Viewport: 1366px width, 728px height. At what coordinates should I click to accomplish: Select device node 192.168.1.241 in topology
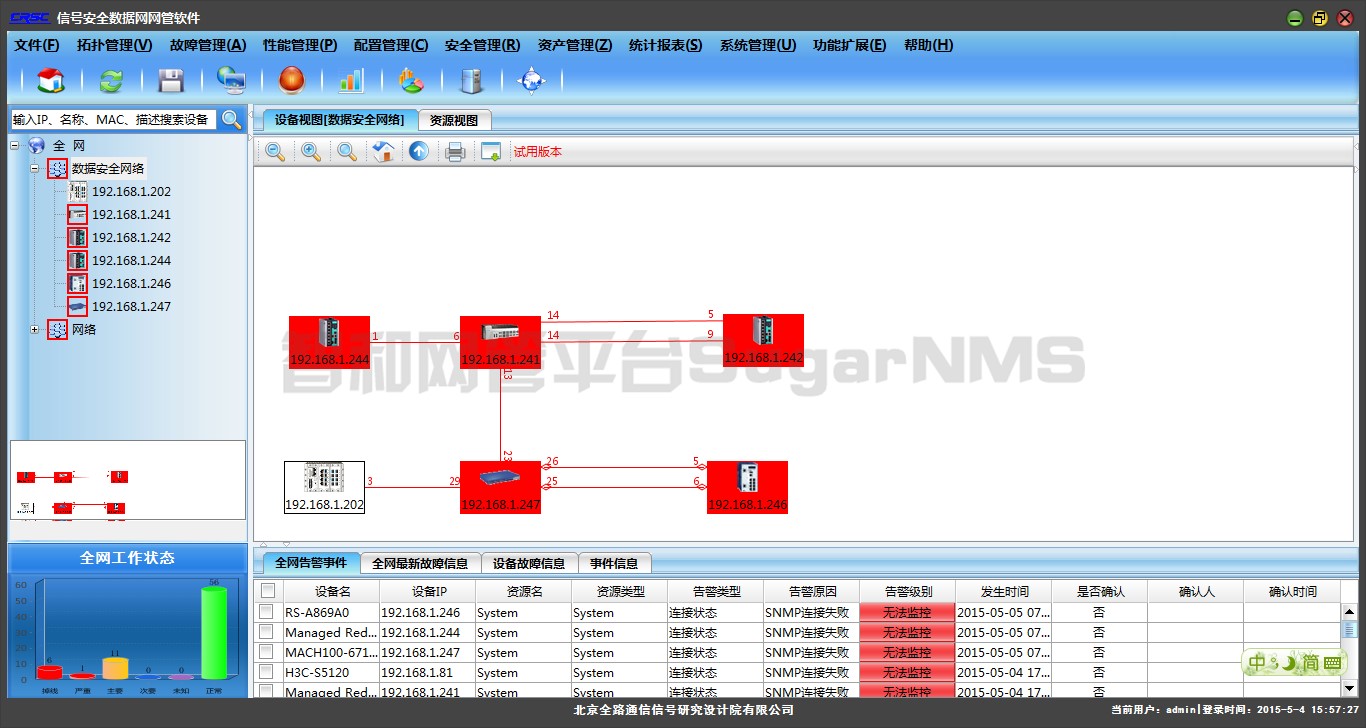tap(500, 342)
